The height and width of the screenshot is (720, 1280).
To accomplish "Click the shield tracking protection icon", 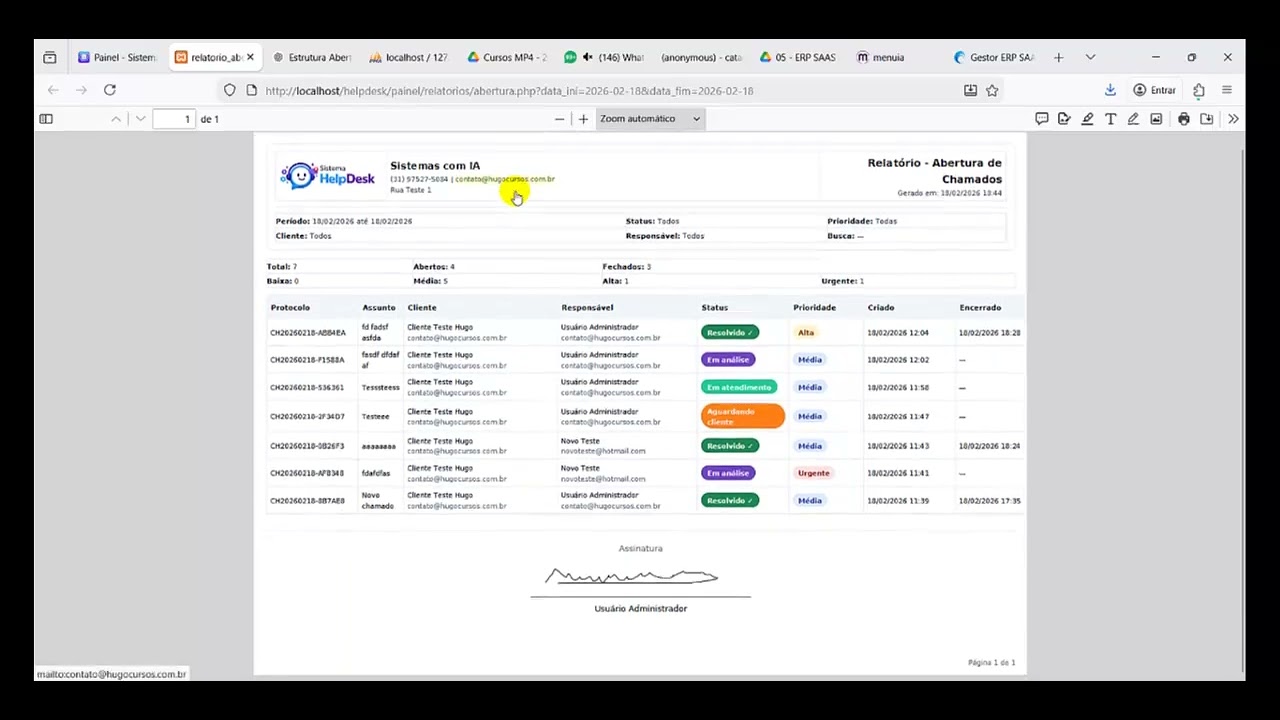I will [x=230, y=90].
